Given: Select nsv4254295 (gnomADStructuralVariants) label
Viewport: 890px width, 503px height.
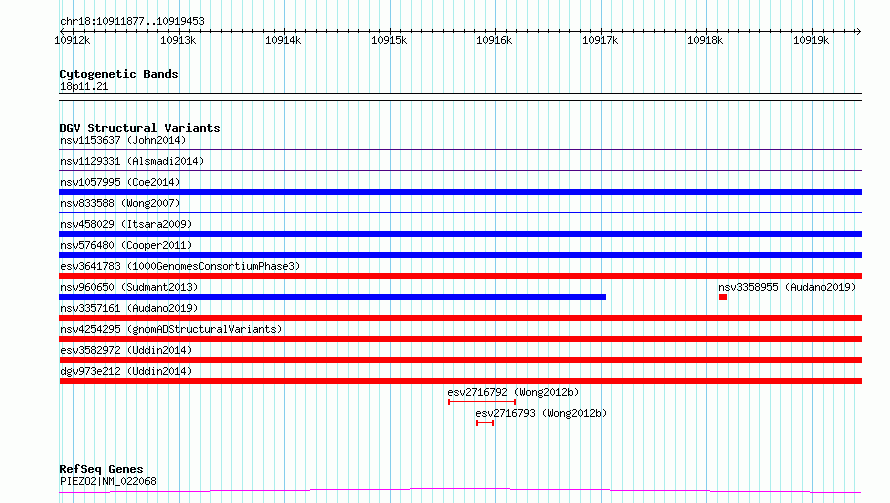Looking at the screenshot, I should click(x=171, y=329).
